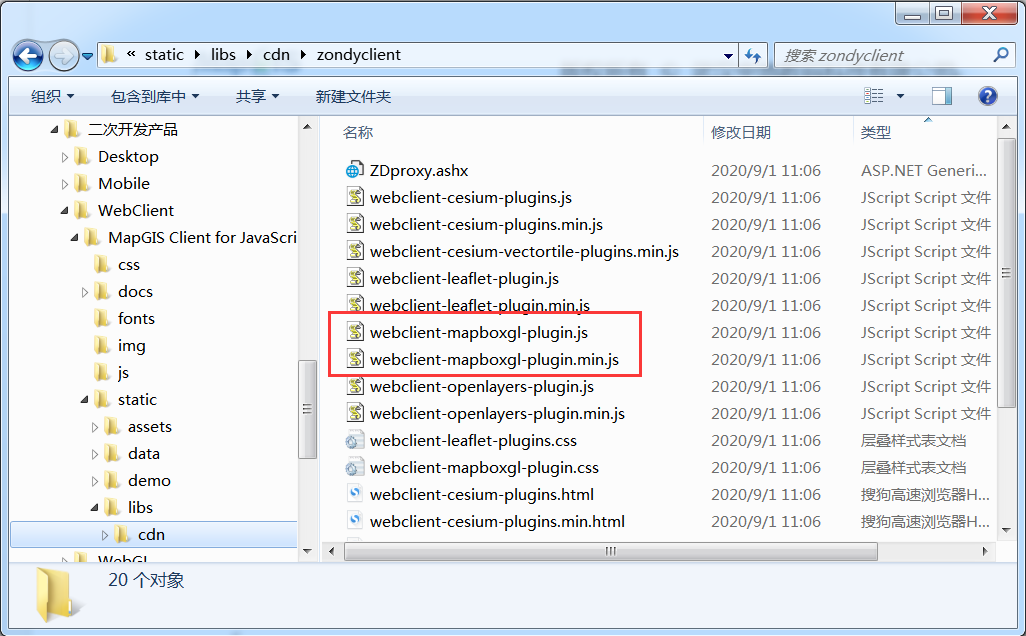Viewport: 1026px width, 636px height.
Task: Go back with the blue Back arrow
Action: click(28, 56)
